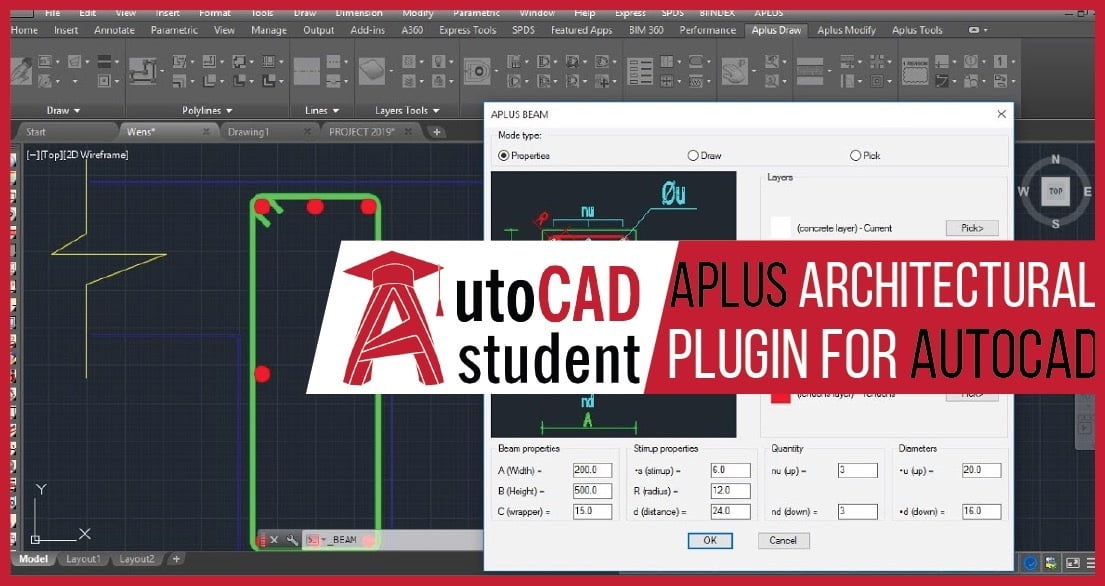Click the large stacked bars icon in ribbon
This screenshot has height=586, width=1105.
810,71
